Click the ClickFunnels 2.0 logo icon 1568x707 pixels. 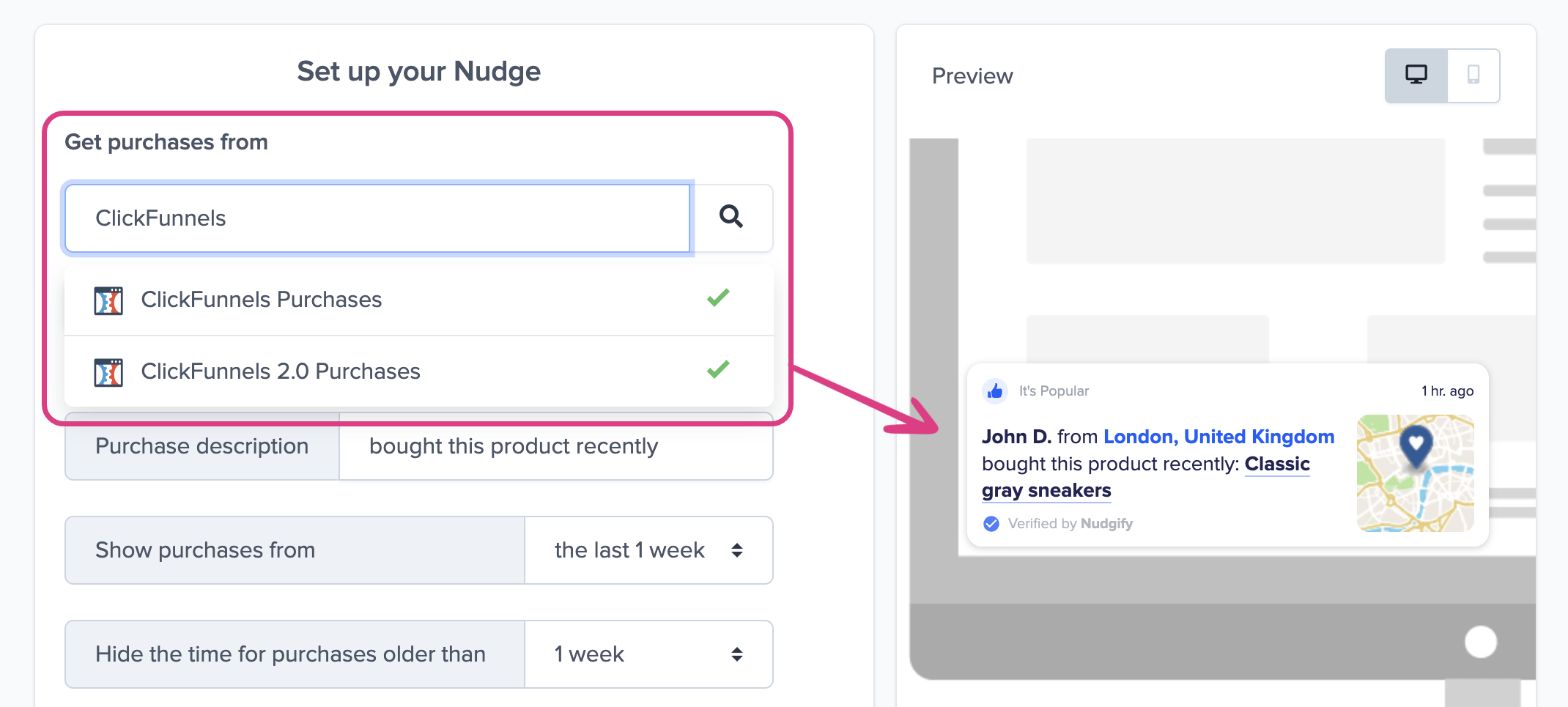coord(108,372)
